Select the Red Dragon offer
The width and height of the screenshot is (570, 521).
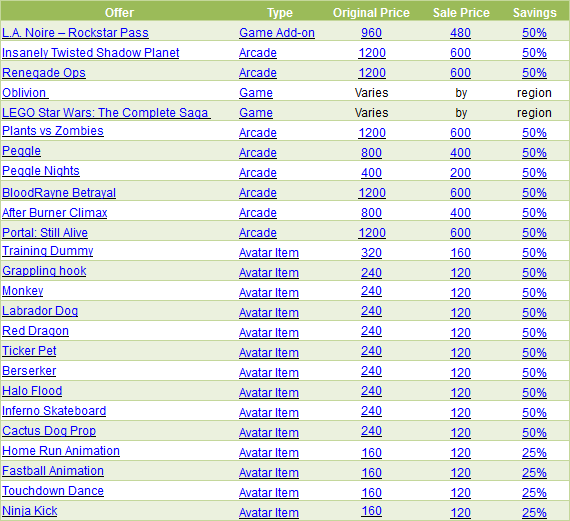click(35, 331)
